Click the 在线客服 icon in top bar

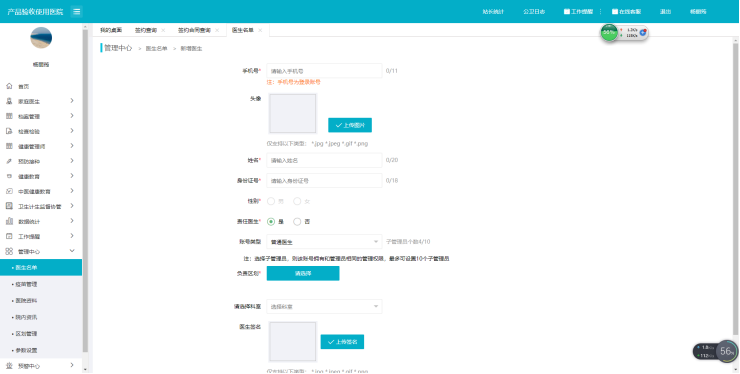[615, 11]
